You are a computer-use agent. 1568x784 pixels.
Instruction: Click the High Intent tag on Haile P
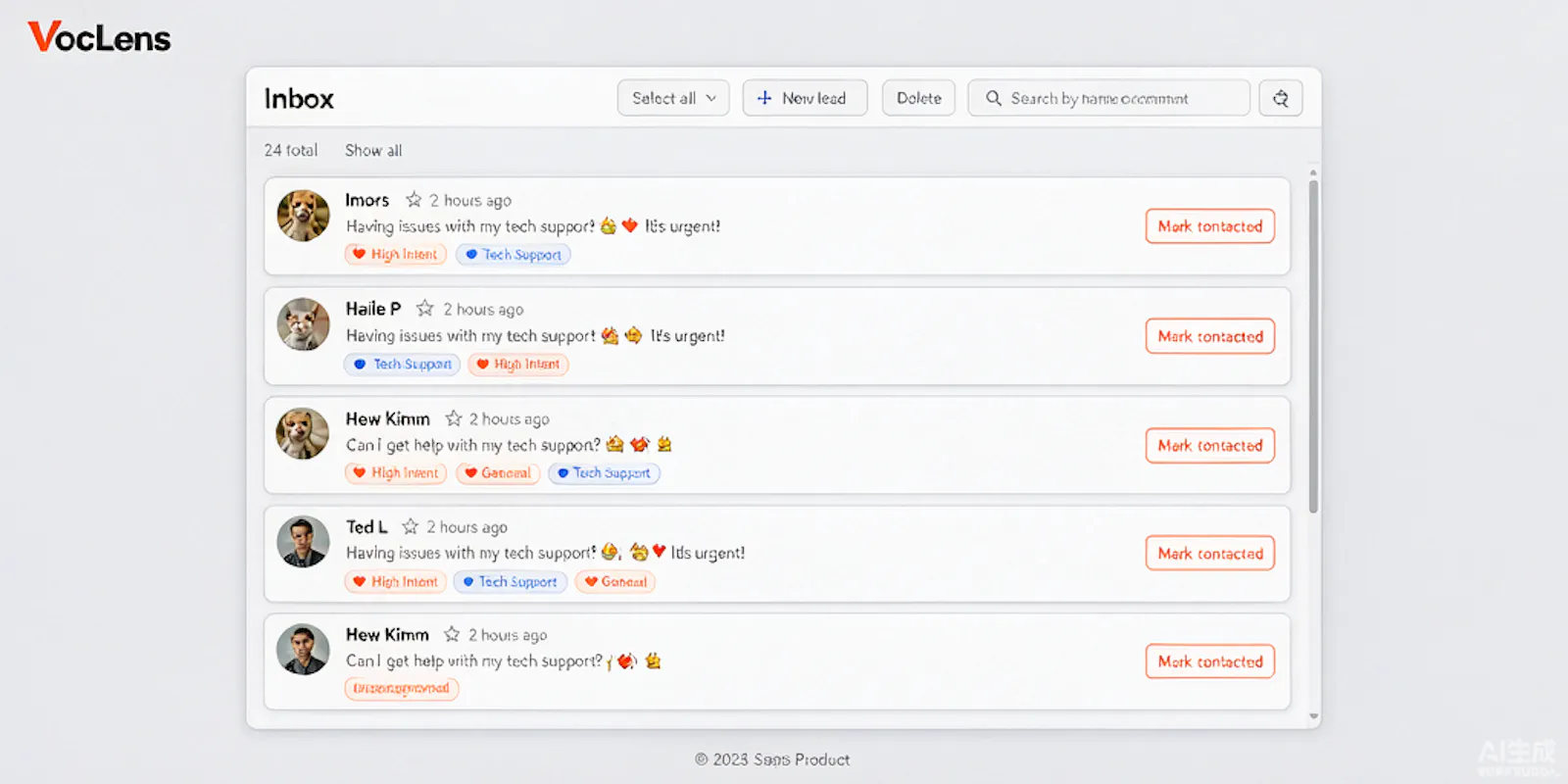click(x=518, y=364)
